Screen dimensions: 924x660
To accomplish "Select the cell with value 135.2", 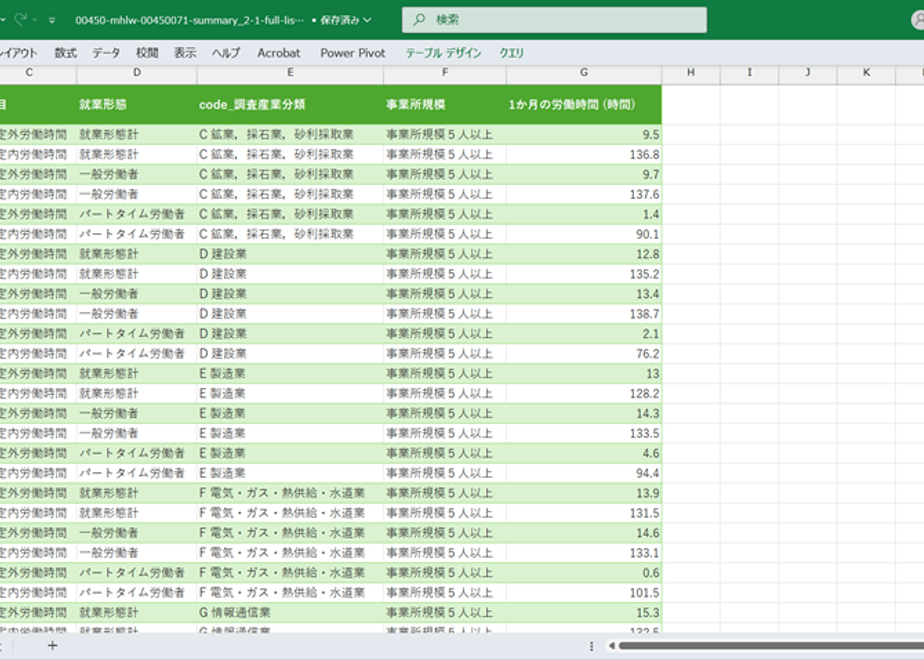I will click(x=583, y=274).
